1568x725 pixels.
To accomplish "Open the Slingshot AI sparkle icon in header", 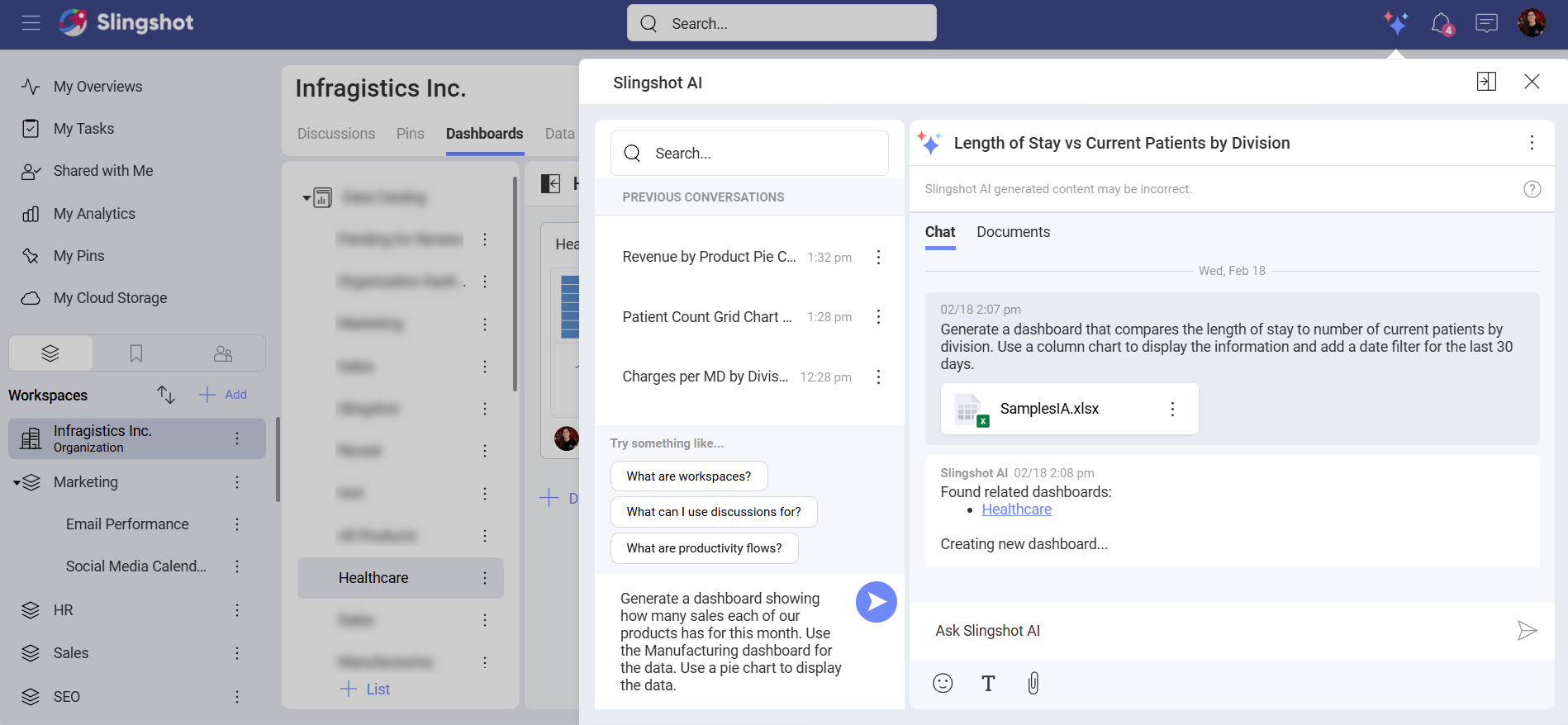I will click(1395, 23).
